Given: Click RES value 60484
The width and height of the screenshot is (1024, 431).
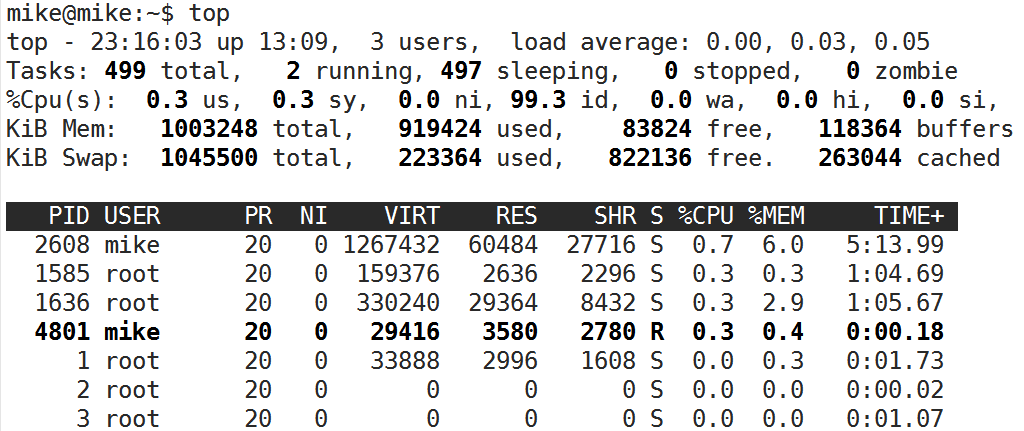Looking at the screenshot, I should [x=503, y=245].
